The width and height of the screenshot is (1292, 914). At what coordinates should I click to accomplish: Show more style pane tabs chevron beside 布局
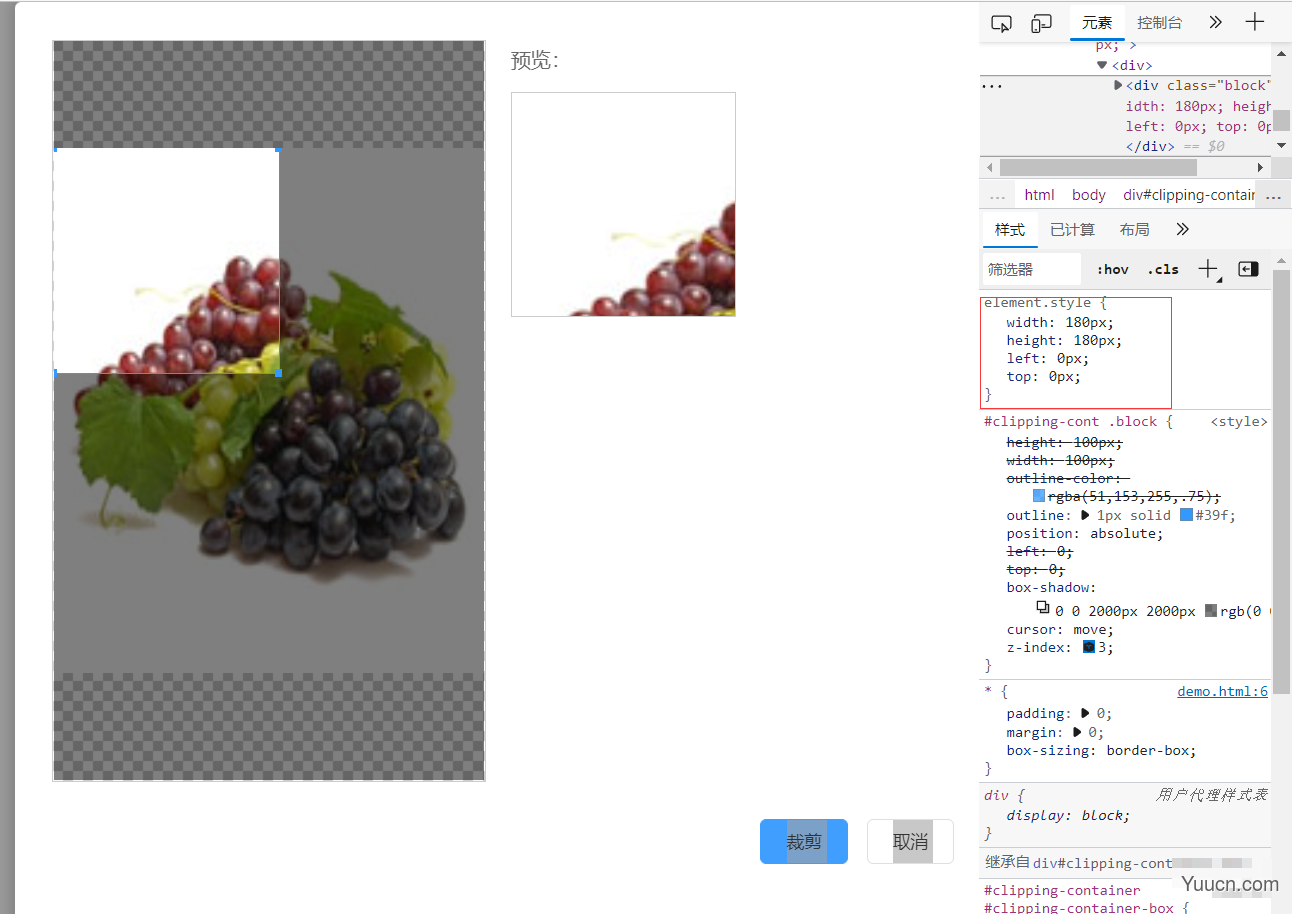(1182, 229)
